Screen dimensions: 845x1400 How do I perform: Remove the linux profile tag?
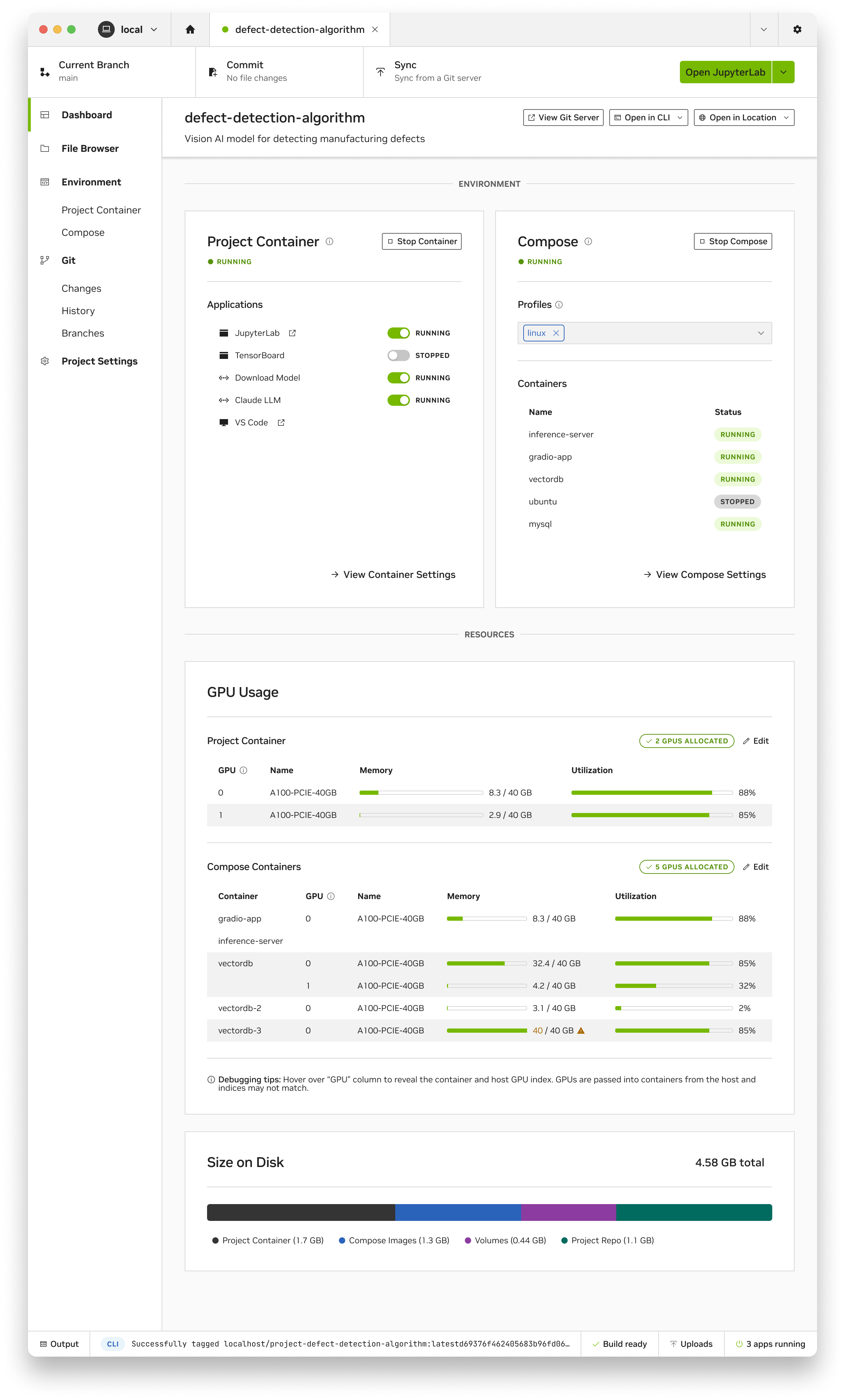point(556,333)
